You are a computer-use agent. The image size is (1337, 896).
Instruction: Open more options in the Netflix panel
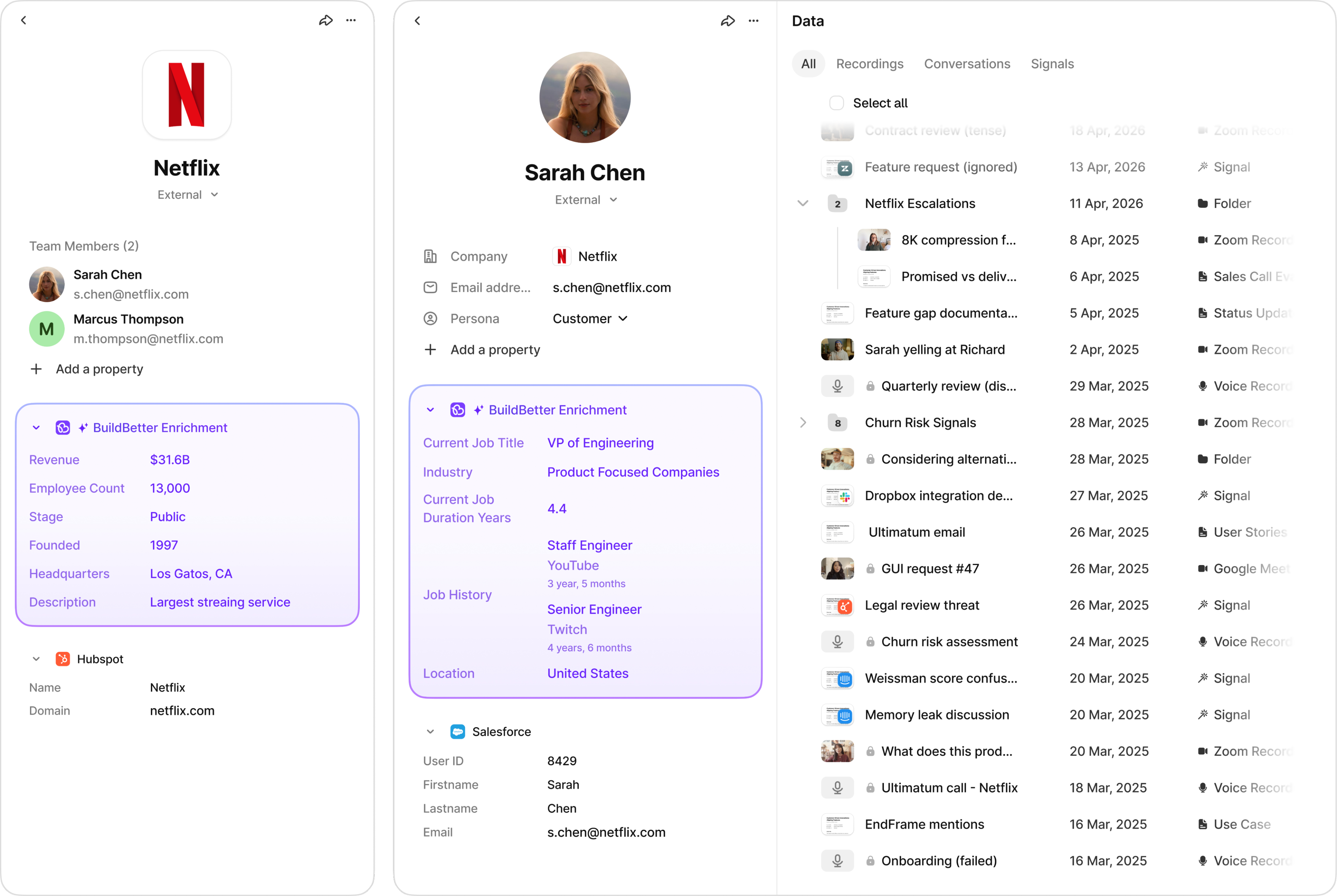pyautogui.click(x=351, y=21)
